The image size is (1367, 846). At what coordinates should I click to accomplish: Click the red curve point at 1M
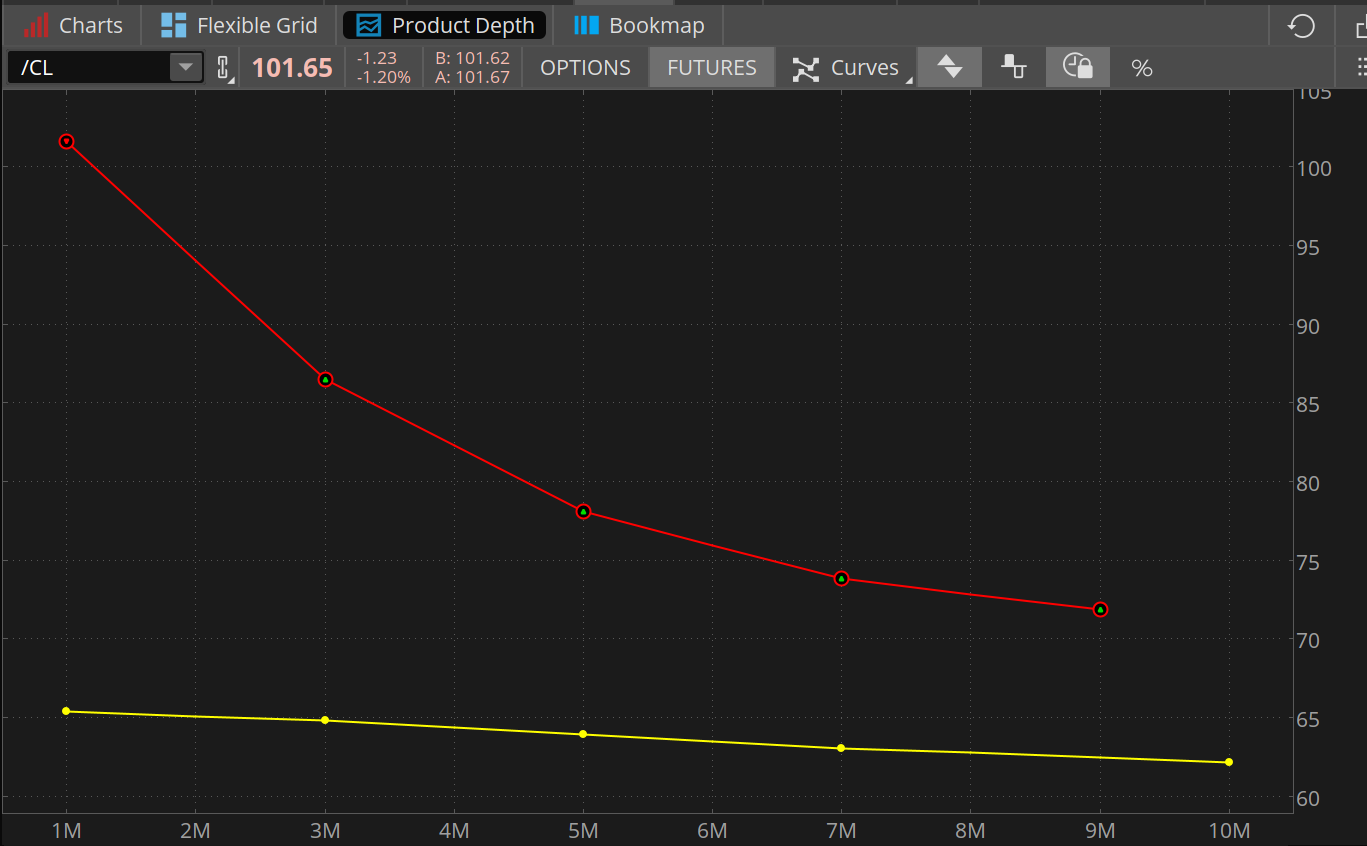pos(67,142)
